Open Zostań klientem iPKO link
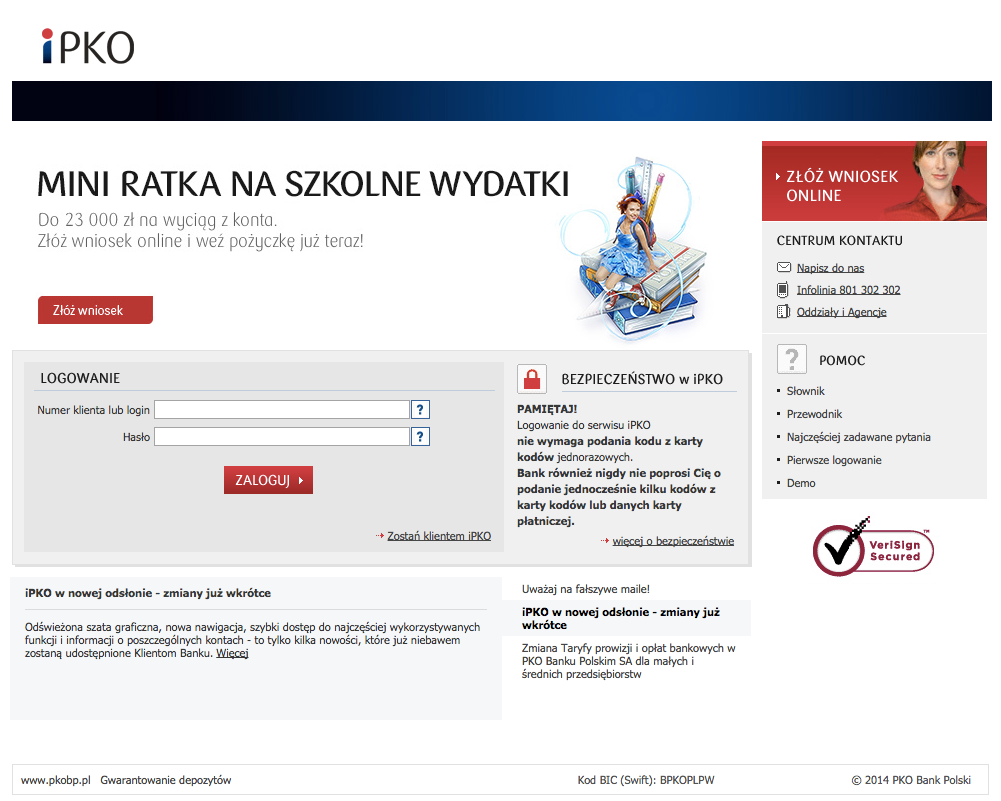This screenshot has height=801, width=1001. [x=439, y=536]
